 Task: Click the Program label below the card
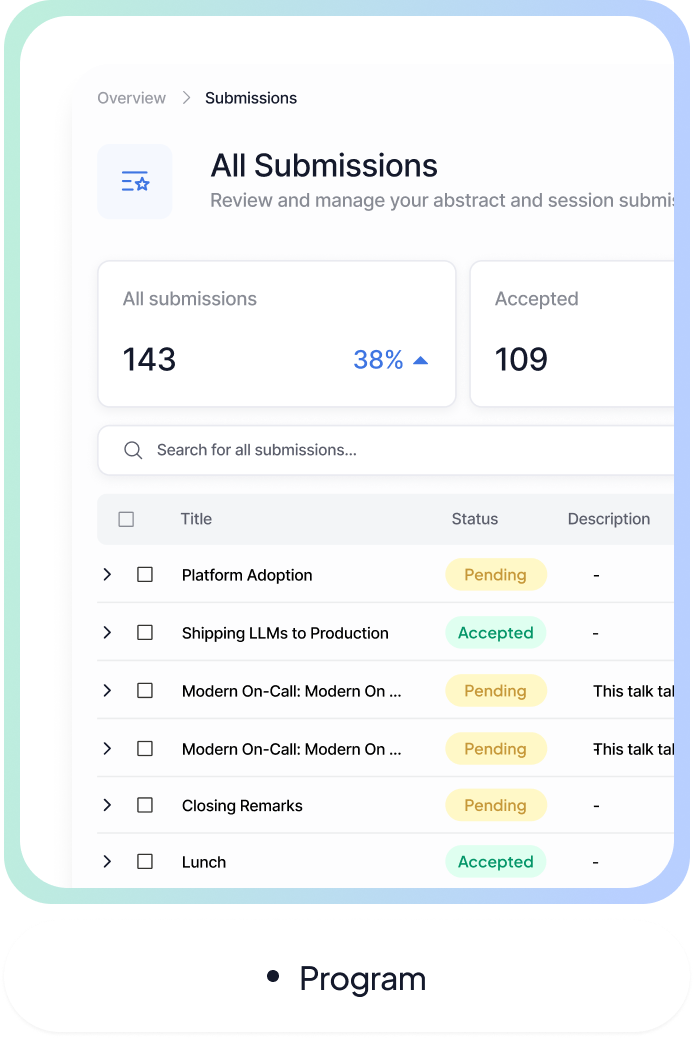pos(362,979)
